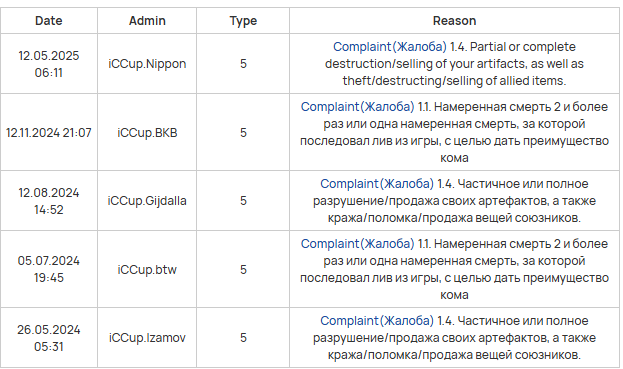623x369 pixels.
Task: Select admin name iCCup.Izamov
Action: (x=147, y=338)
